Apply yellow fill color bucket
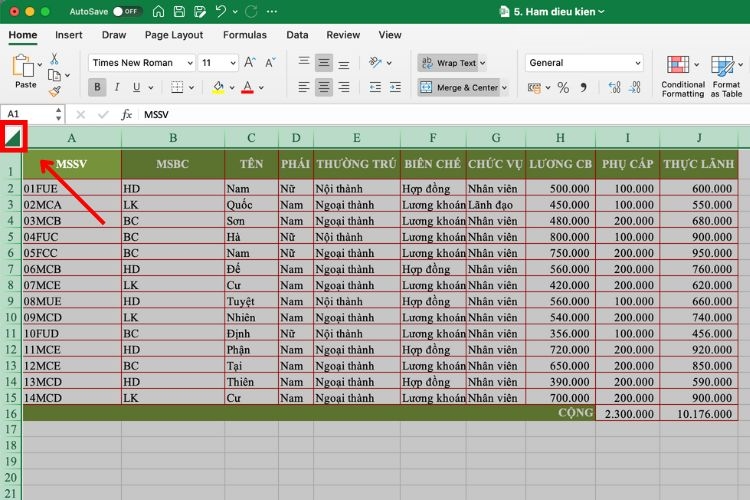Image resolution: width=750 pixels, height=500 pixels. point(219,87)
